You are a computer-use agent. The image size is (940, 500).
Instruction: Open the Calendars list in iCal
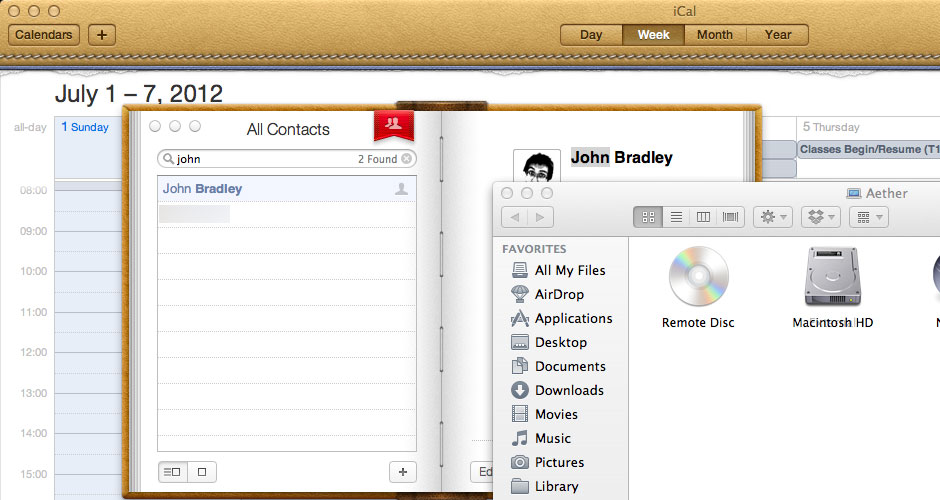coord(44,35)
